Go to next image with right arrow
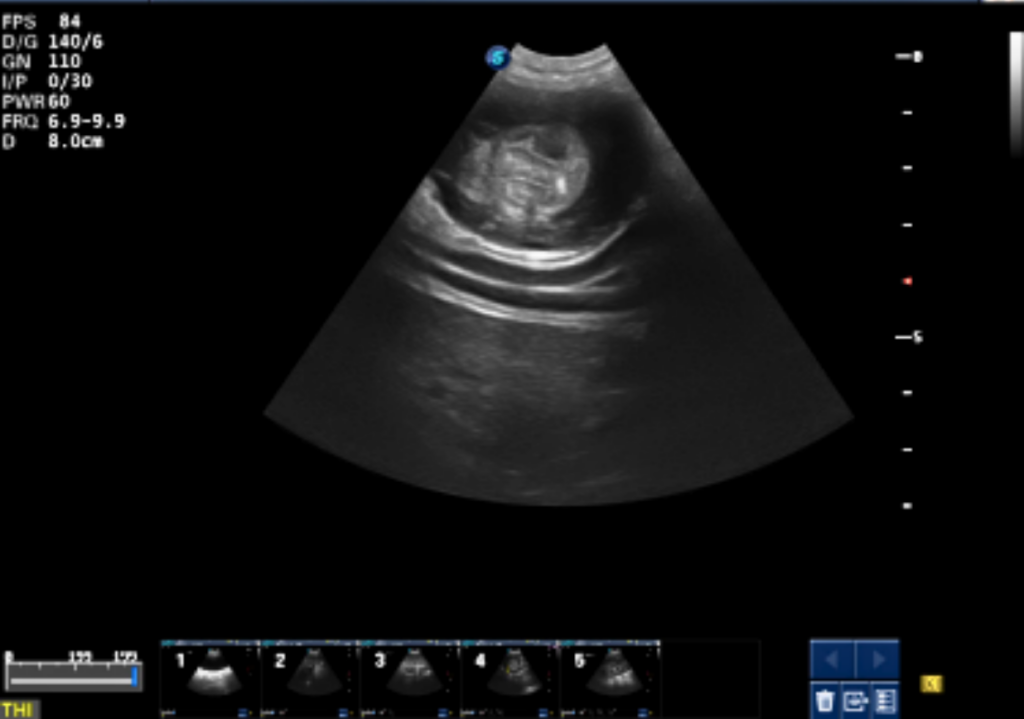 (x=877, y=660)
